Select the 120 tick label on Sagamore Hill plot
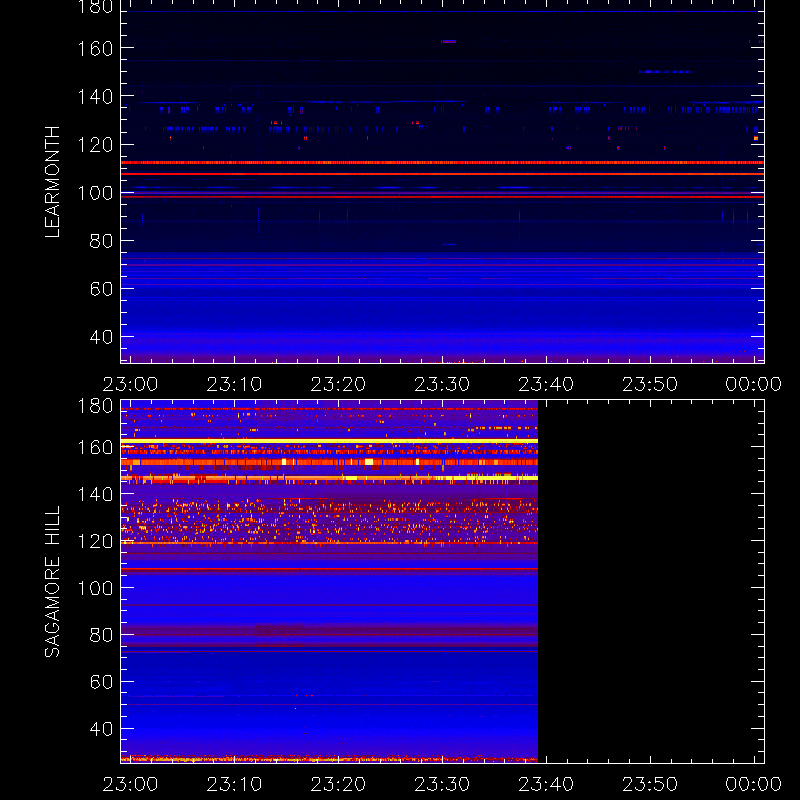The height and width of the screenshot is (800, 800). [x=95, y=541]
